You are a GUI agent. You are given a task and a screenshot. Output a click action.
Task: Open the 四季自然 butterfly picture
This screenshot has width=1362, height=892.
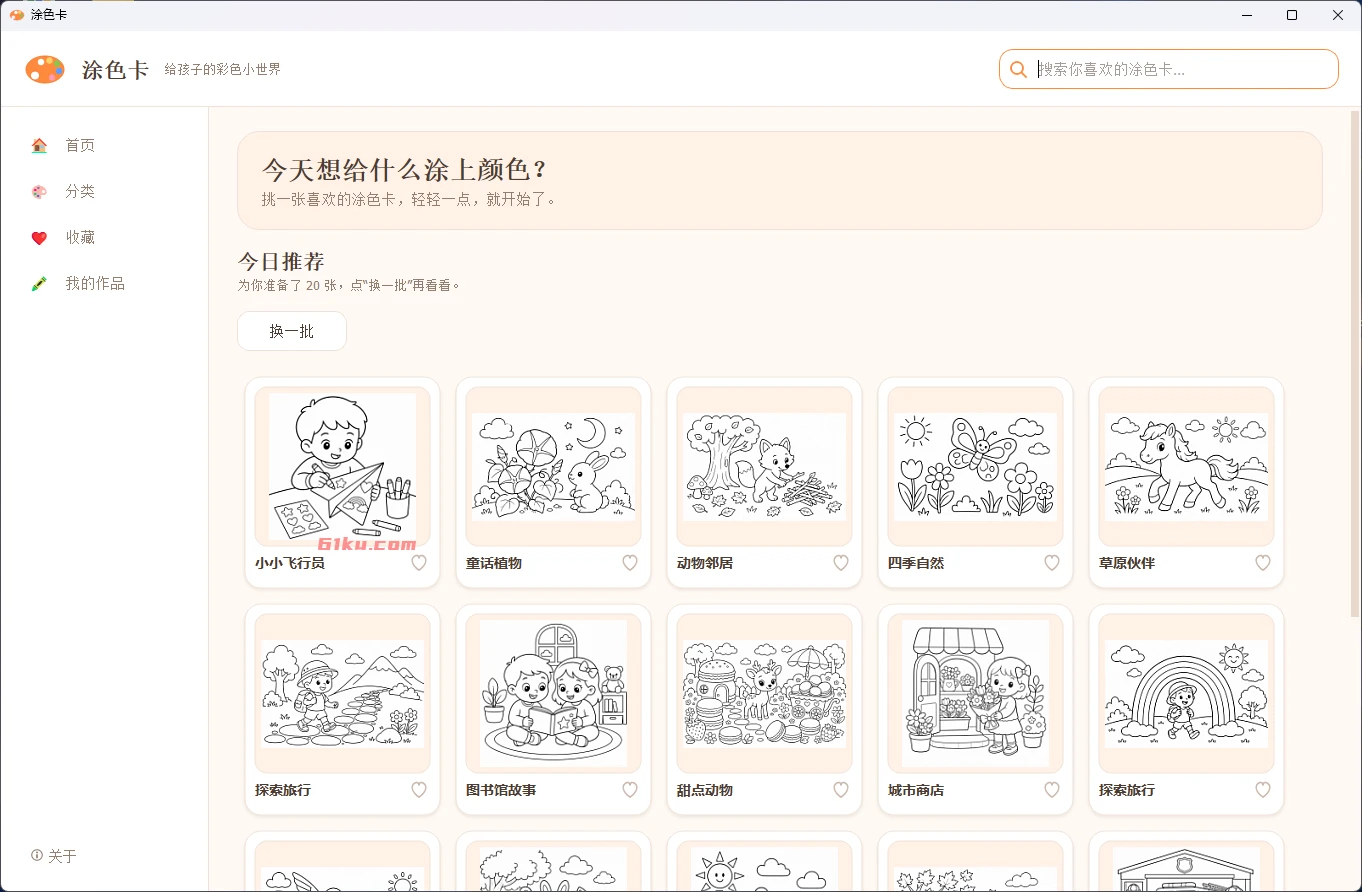[975, 467]
